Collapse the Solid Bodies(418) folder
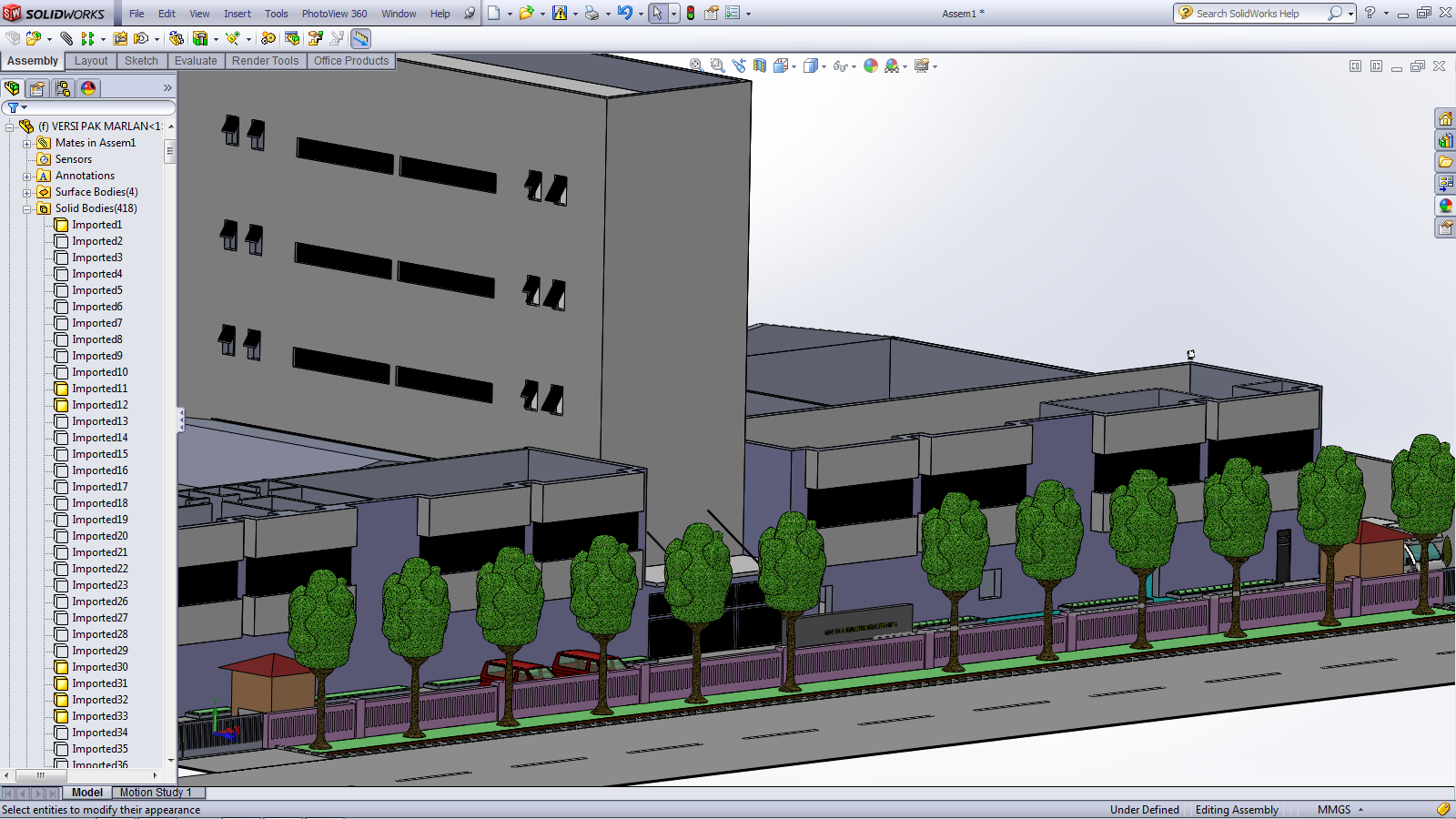This screenshot has width=1456, height=819. [27, 208]
